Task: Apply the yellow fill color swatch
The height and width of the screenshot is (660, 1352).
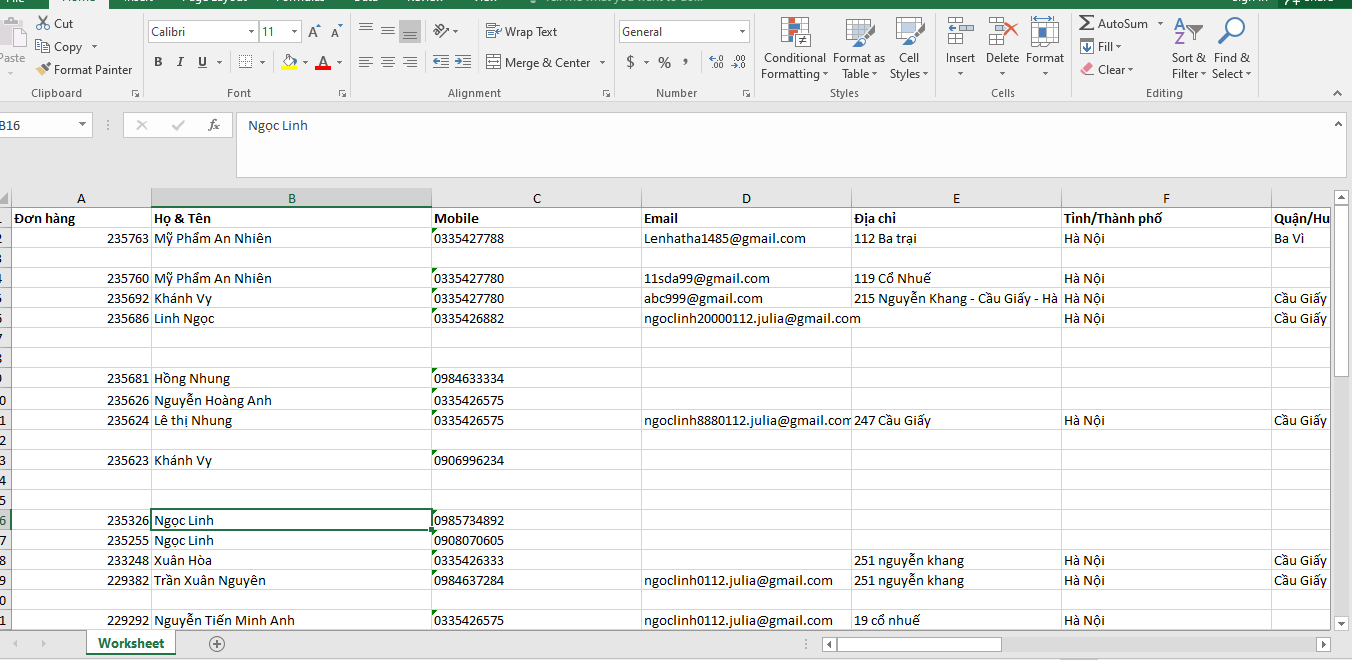Action: [289, 62]
